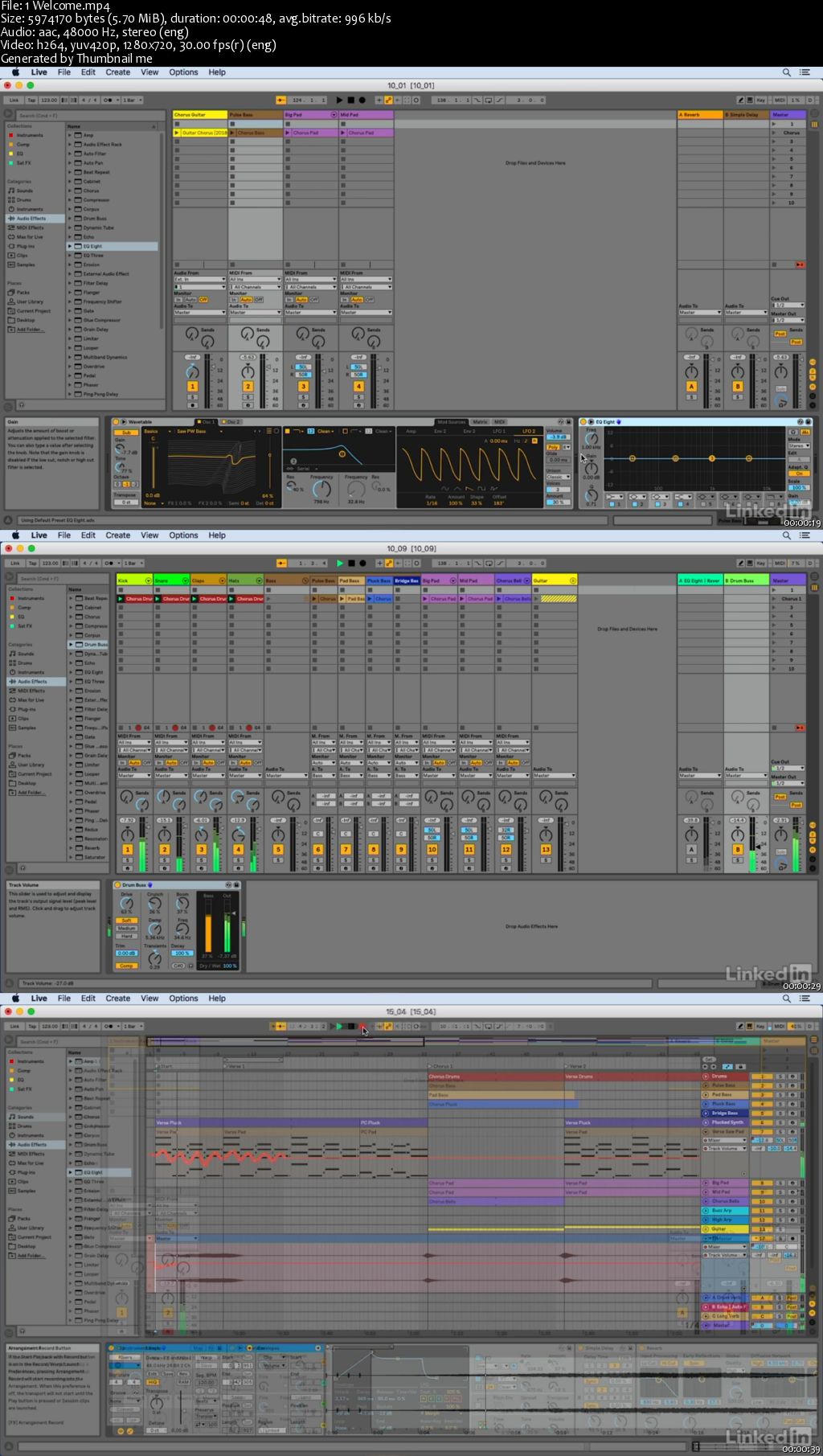Toggle Adapt. Q On in the EQ Eight device
The height and width of the screenshot is (1456, 823).
[798, 474]
